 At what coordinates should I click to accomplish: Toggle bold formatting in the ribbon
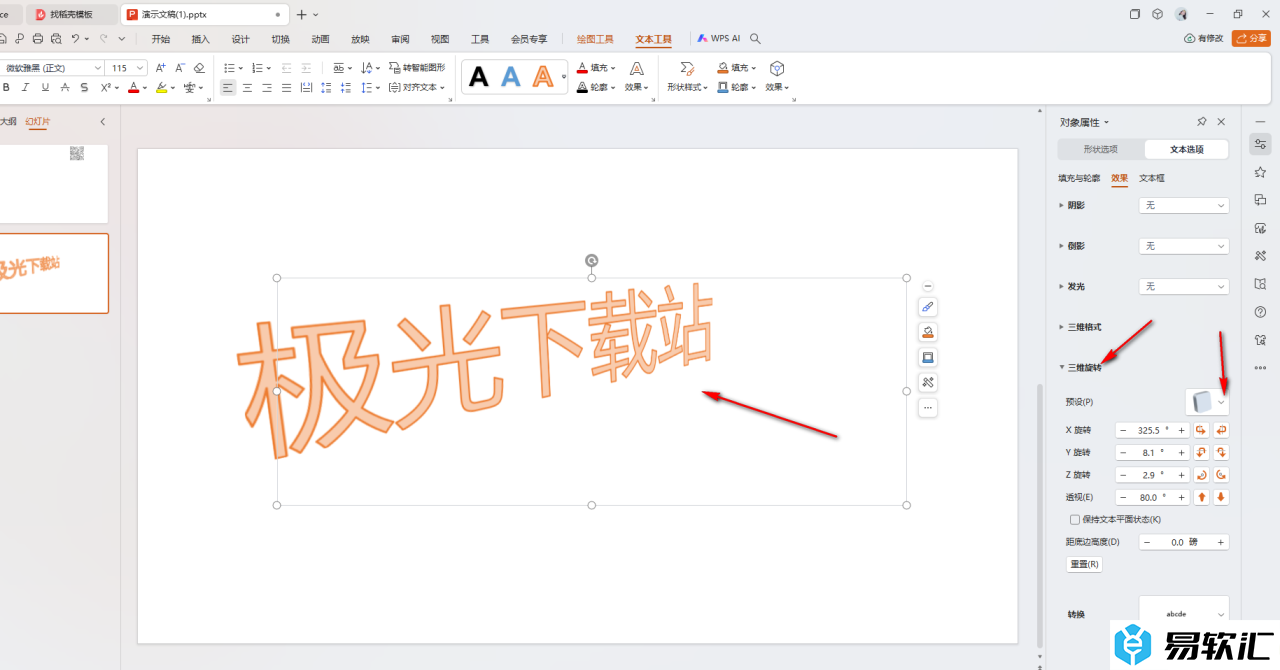[4, 88]
